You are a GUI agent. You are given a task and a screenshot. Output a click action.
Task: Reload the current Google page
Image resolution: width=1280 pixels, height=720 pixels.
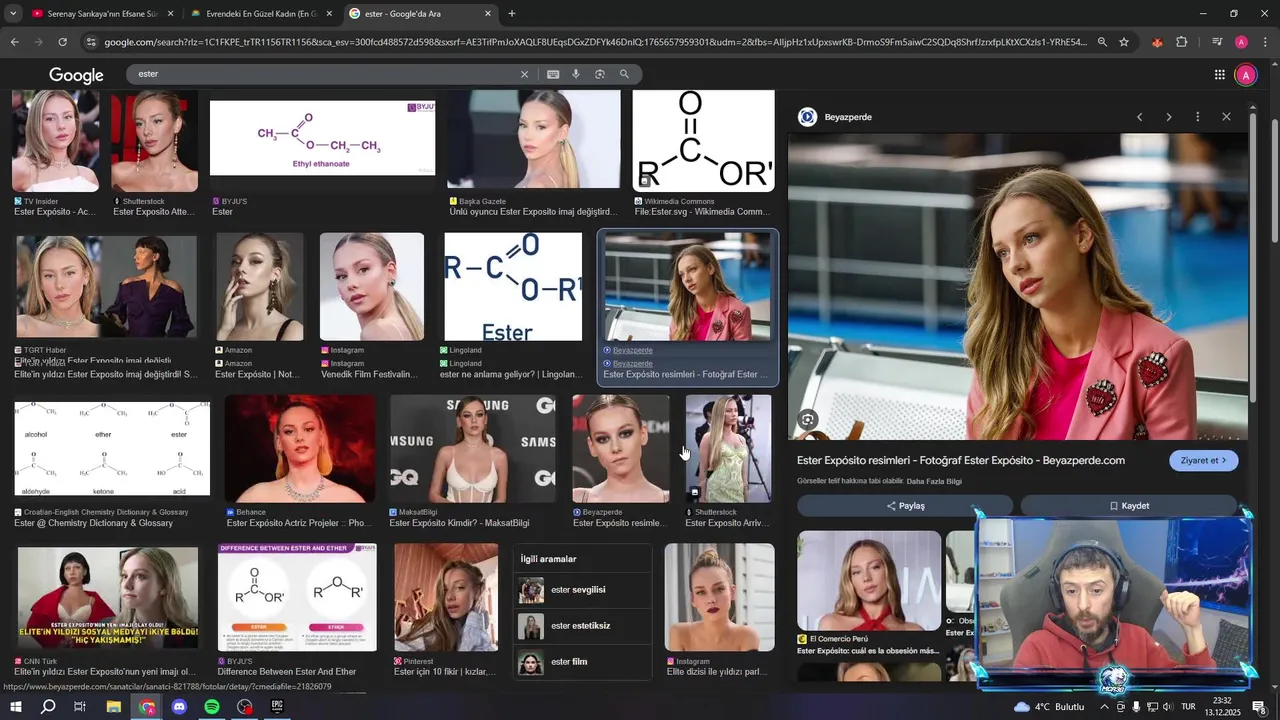pos(62,42)
